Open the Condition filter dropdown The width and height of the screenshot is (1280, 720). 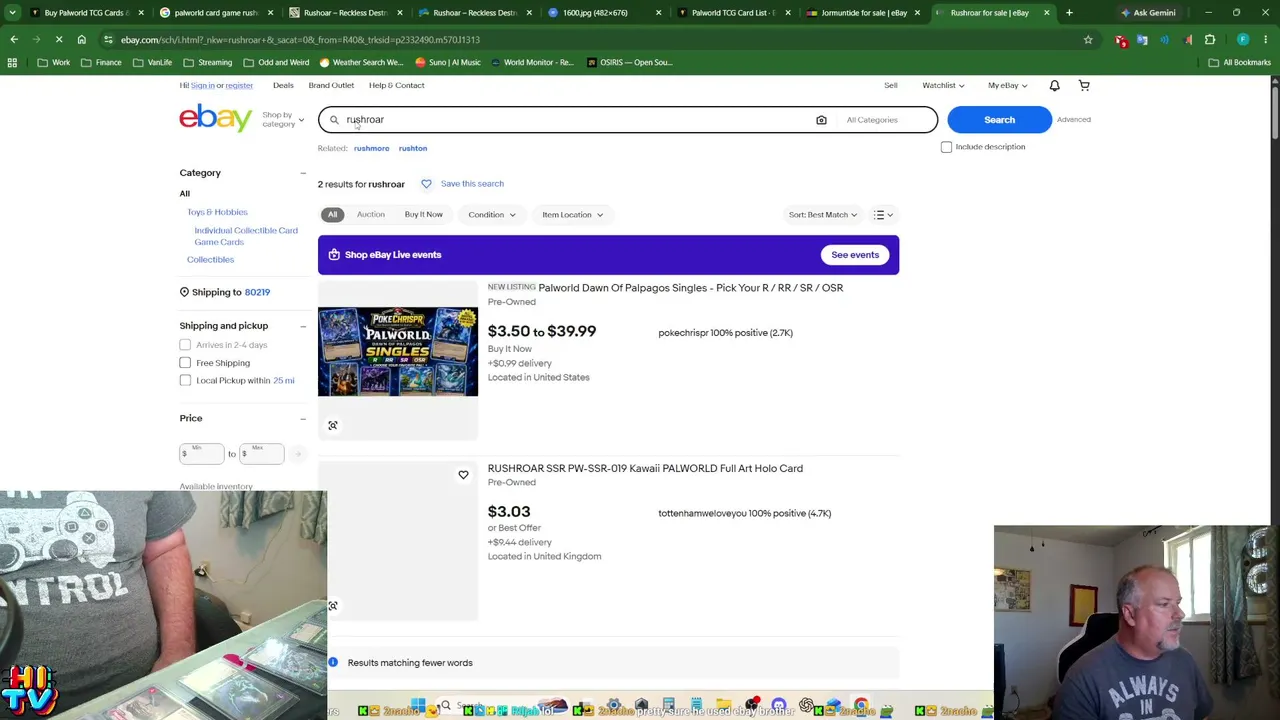tap(492, 215)
